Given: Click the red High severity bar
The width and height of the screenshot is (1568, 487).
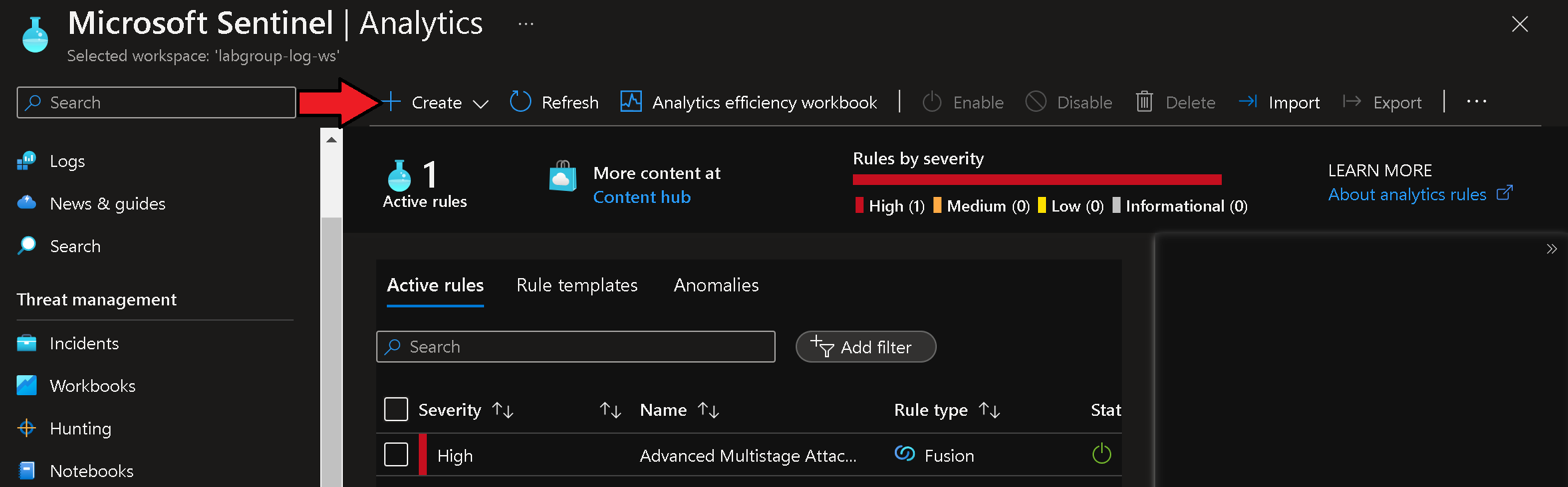Looking at the screenshot, I should pos(1037,180).
